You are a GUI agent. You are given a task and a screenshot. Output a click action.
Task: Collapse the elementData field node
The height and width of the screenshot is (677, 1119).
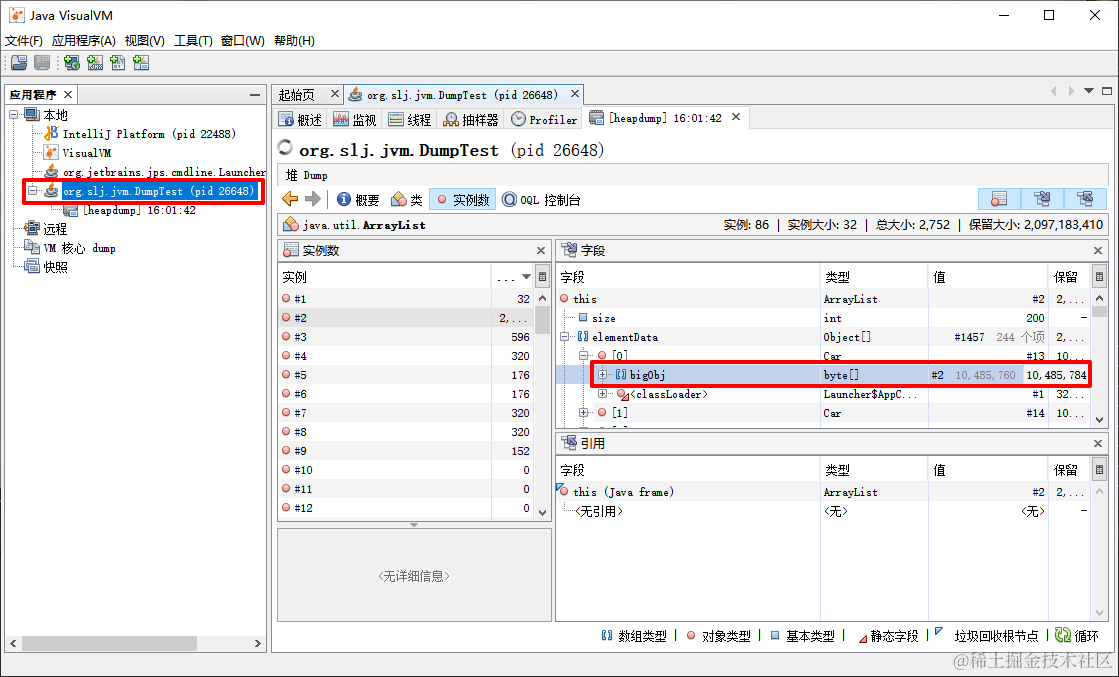click(x=564, y=337)
